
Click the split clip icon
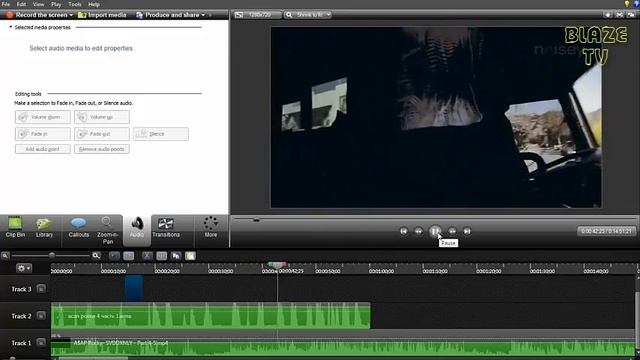[162, 256]
